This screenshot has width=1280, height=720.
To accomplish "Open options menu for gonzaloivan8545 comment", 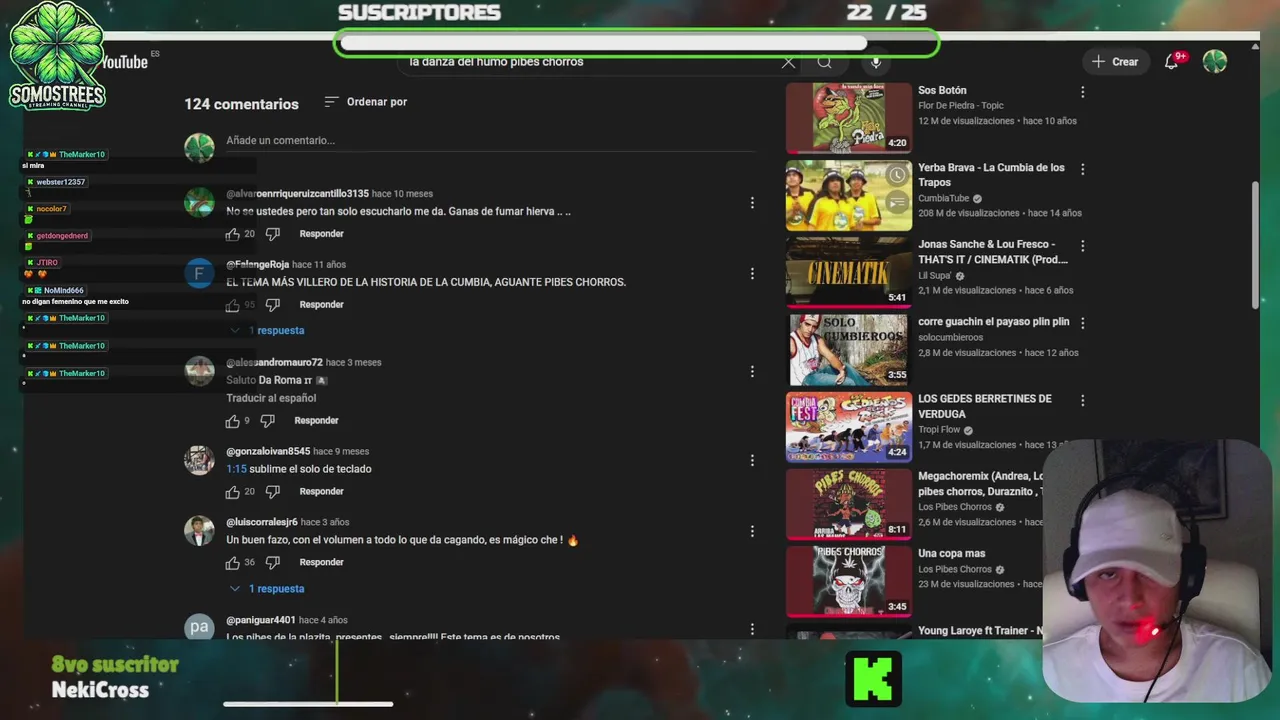I will pos(752,460).
